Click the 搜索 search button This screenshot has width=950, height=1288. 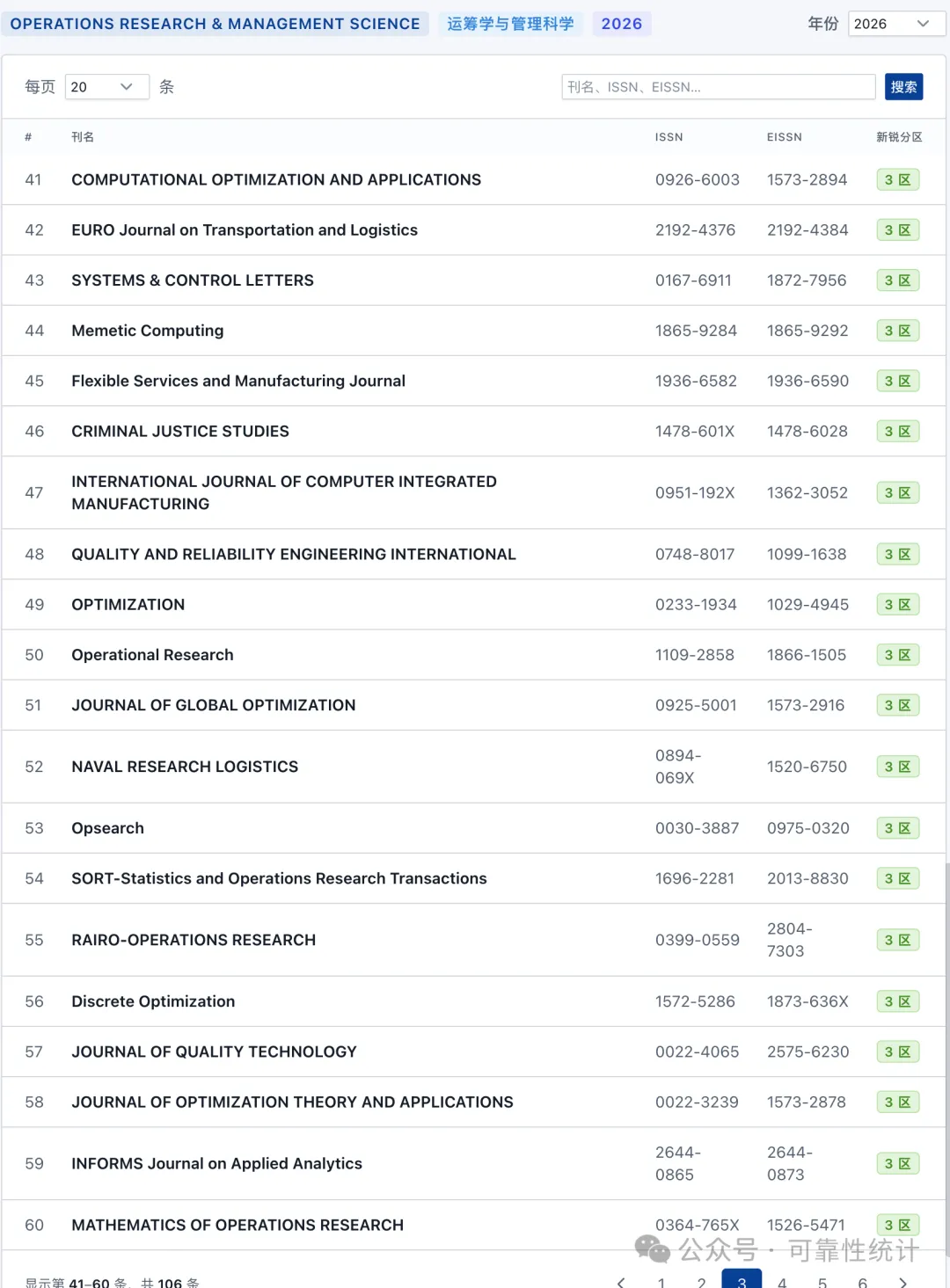903,86
